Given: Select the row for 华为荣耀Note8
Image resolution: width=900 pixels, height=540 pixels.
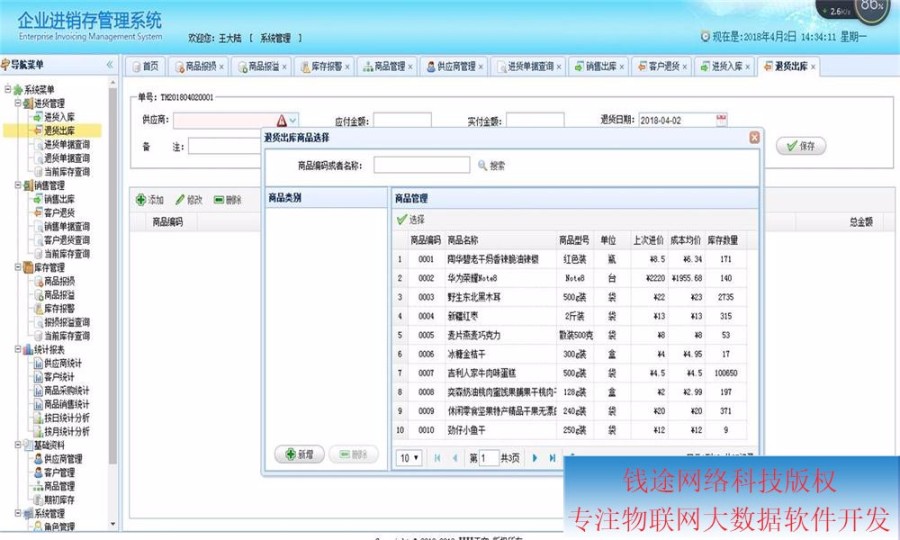Looking at the screenshot, I should [x=569, y=278].
